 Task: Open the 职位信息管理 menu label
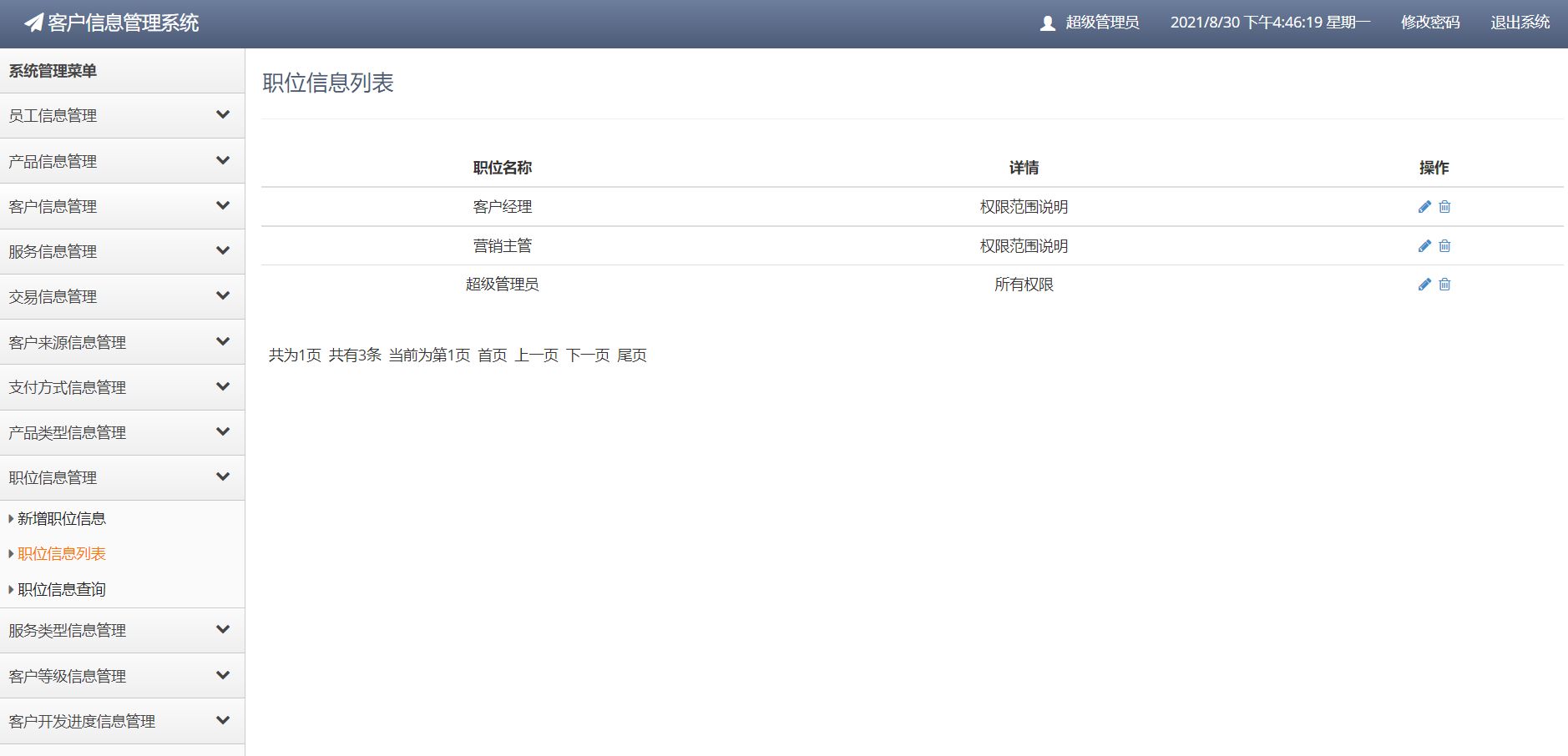tap(53, 478)
